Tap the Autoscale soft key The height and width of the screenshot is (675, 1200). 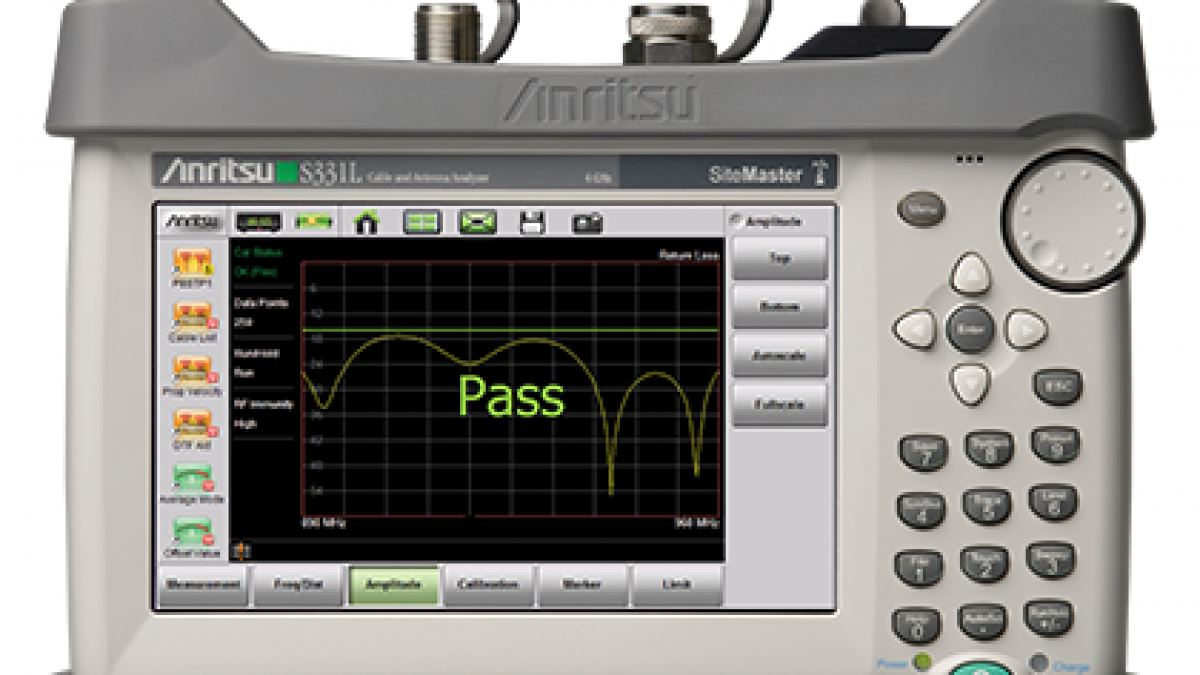pos(780,356)
